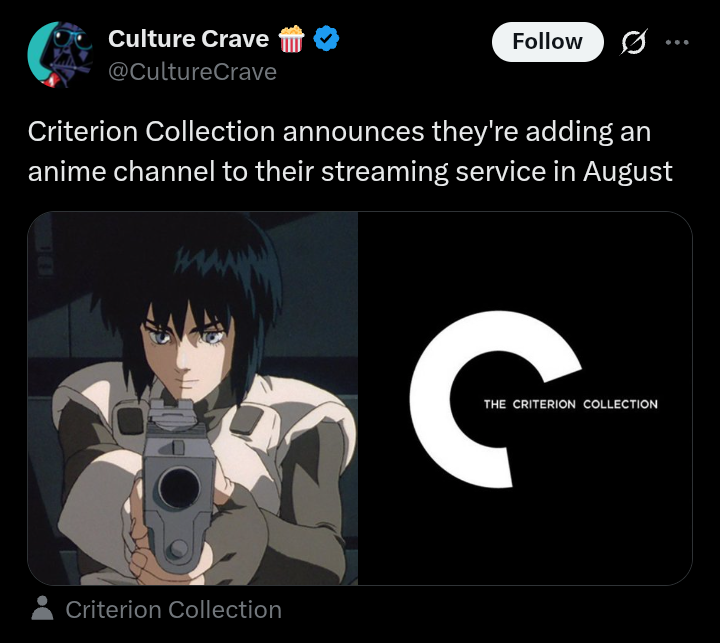This screenshot has width=720, height=643.
Task: Open the anime character image with gun
Action: (x=193, y=398)
